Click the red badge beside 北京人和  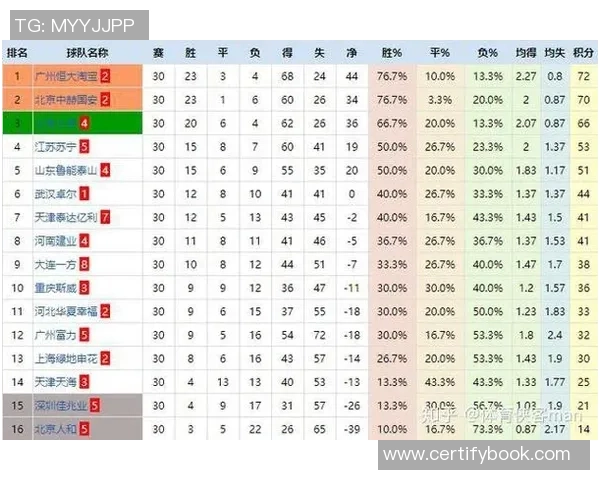[84, 429]
